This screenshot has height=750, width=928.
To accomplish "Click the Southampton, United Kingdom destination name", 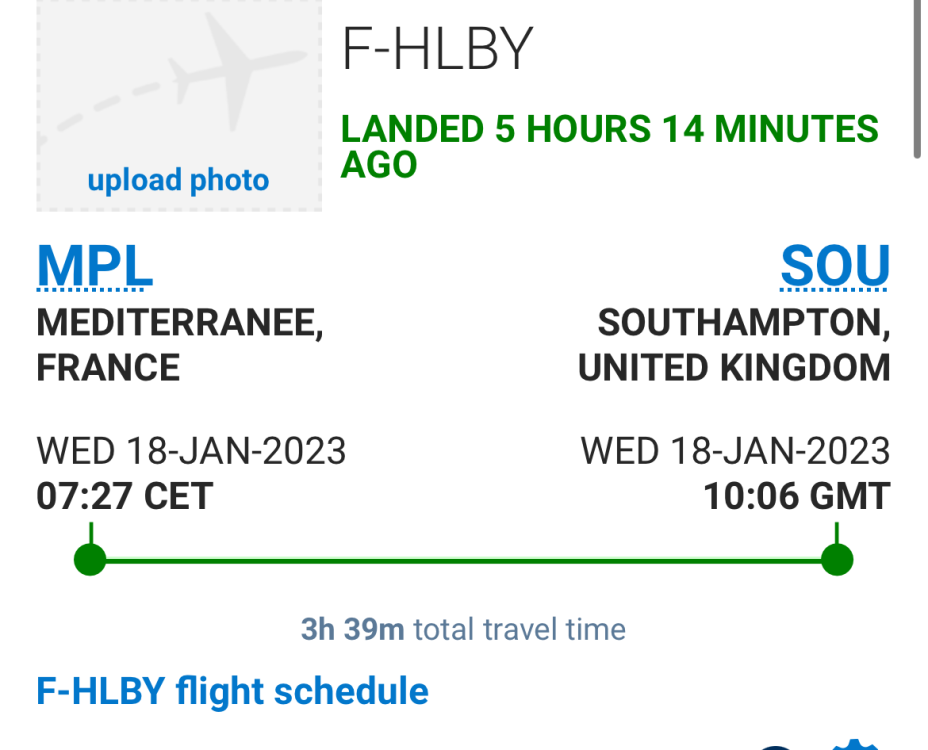I will click(x=735, y=345).
